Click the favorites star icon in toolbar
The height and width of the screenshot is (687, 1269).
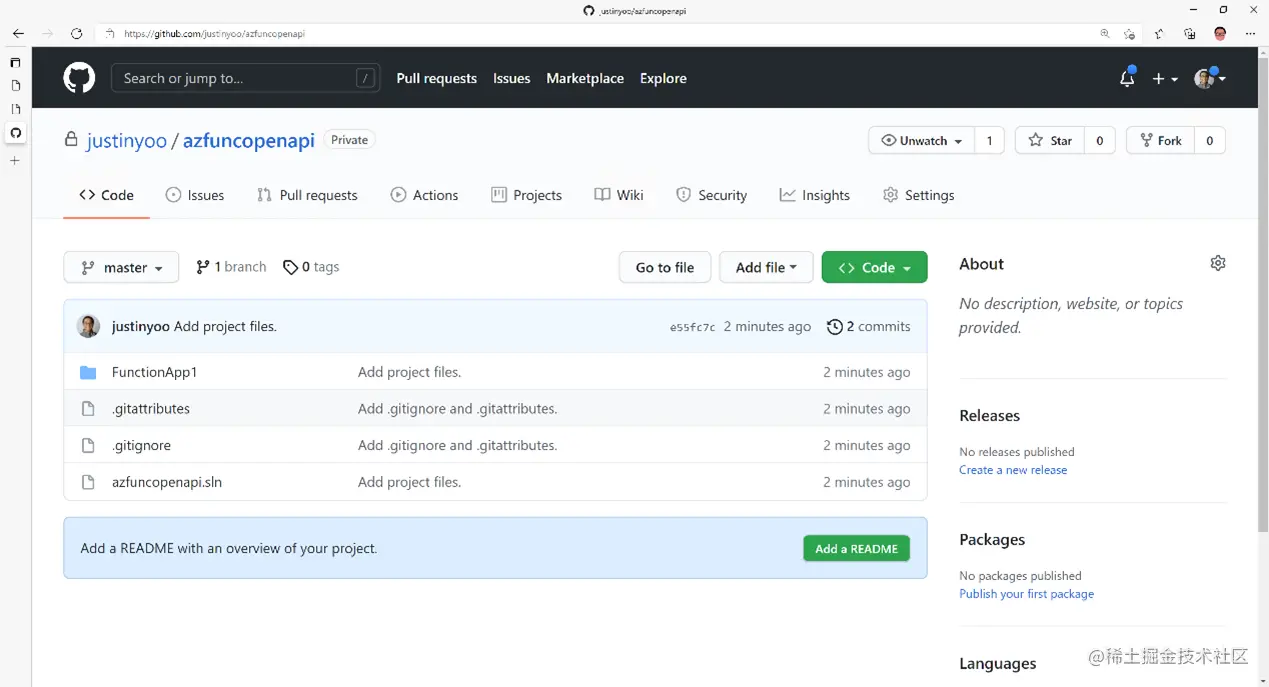(x=1159, y=33)
